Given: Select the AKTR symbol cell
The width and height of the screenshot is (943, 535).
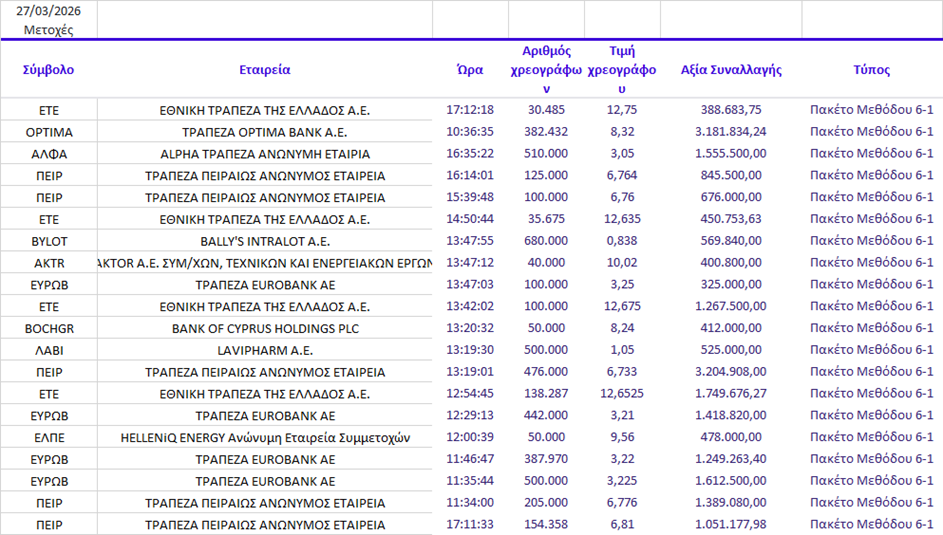Looking at the screenshot, I should tap(49, 263).
